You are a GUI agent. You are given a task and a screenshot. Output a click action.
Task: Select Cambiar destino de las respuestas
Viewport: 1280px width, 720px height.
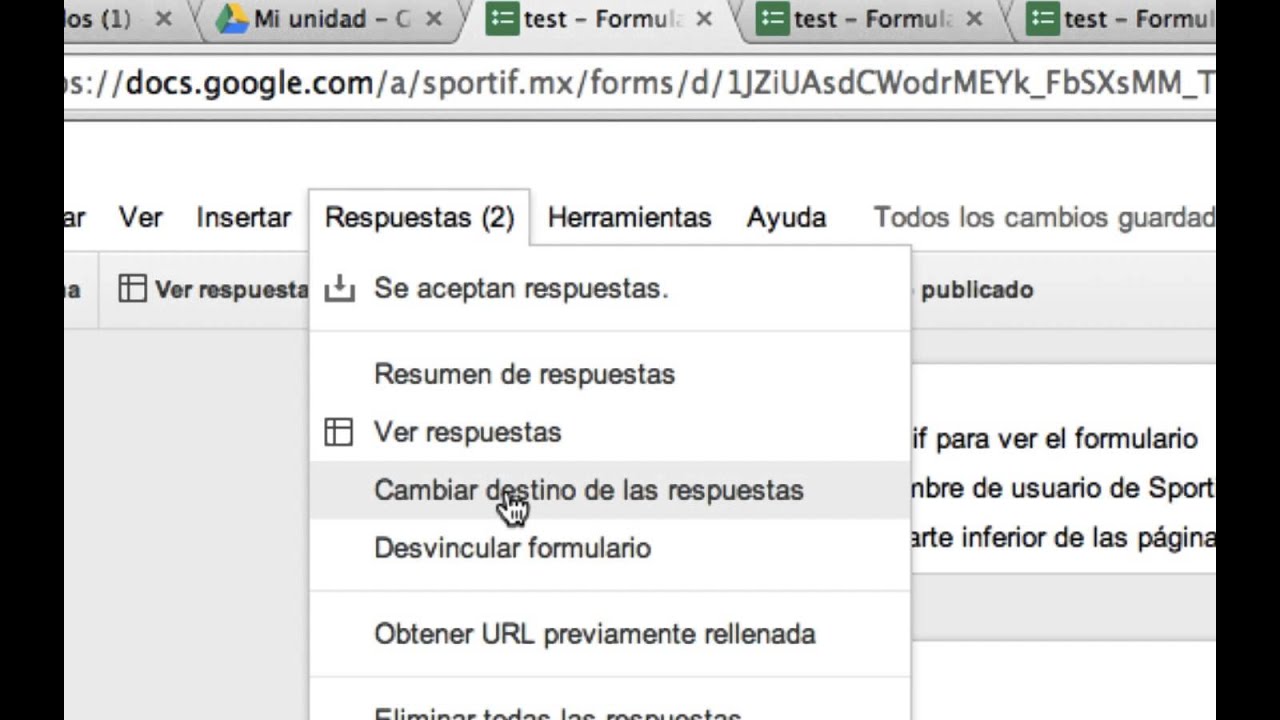(x=610, y=490)
